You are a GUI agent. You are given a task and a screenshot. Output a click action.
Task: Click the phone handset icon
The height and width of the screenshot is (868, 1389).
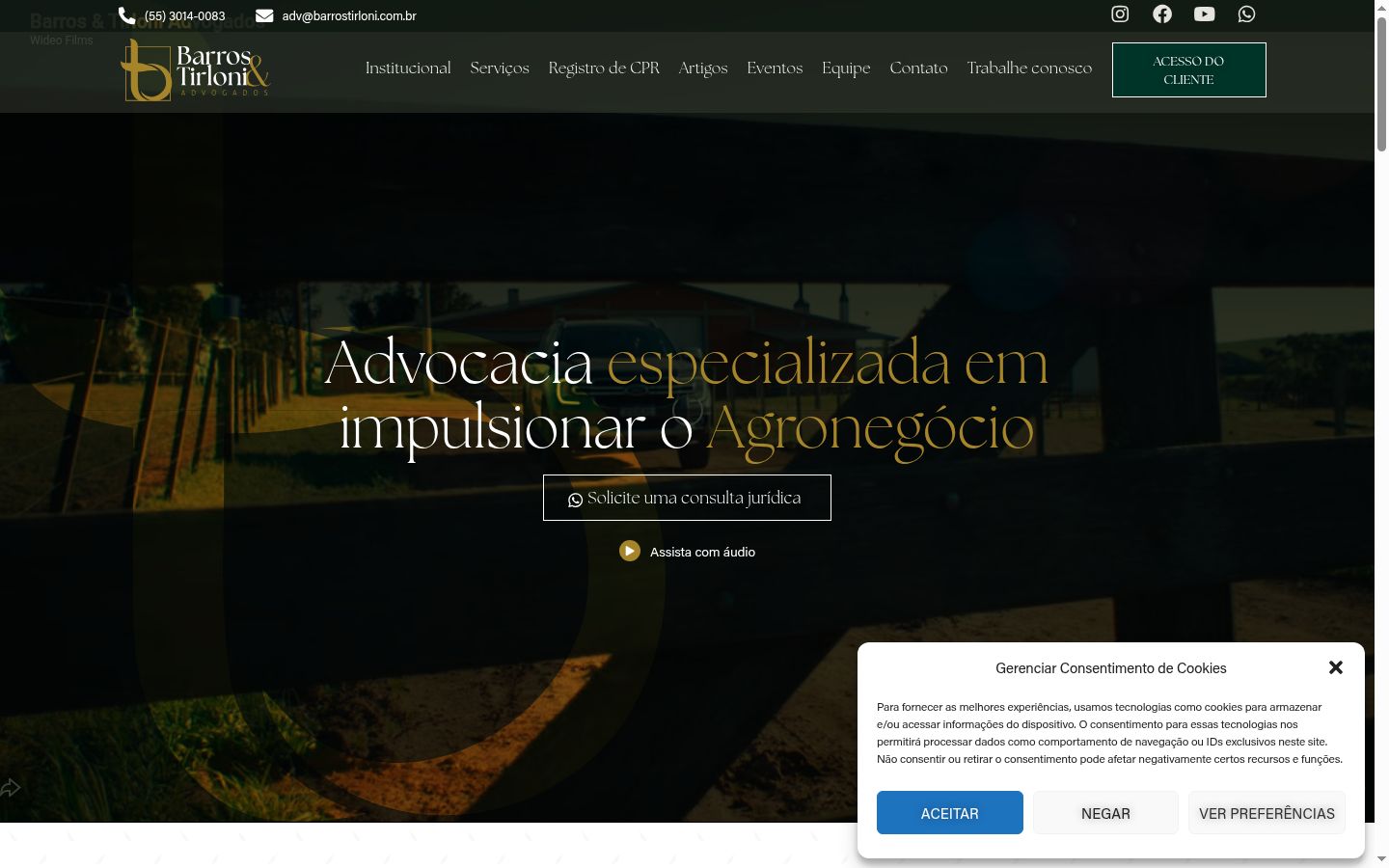126,15
